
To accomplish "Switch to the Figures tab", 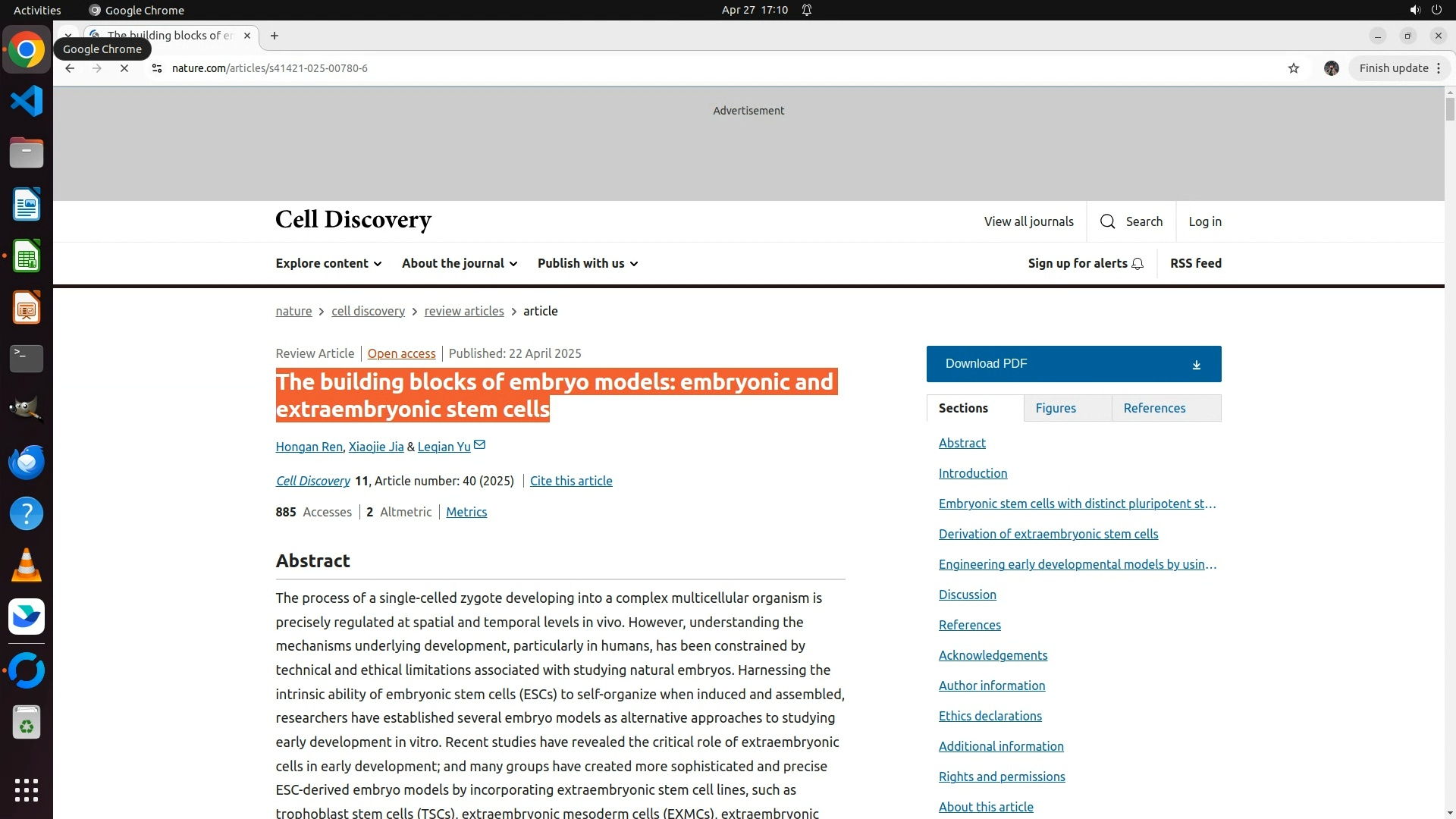I will point(1056,408).
